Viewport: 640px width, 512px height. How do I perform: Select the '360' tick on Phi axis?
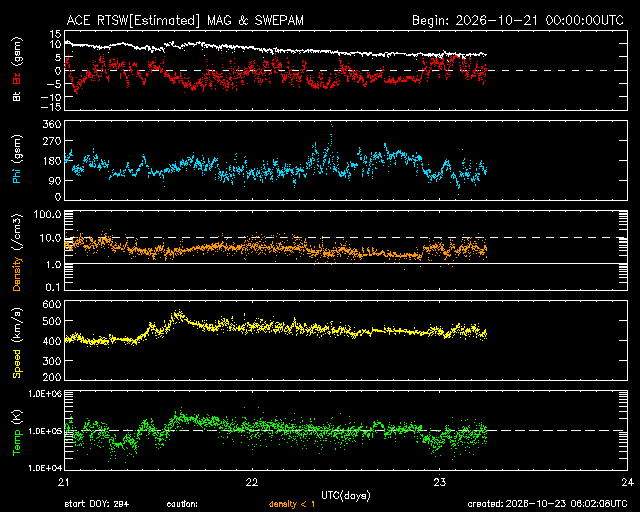[x=52, y=124]
